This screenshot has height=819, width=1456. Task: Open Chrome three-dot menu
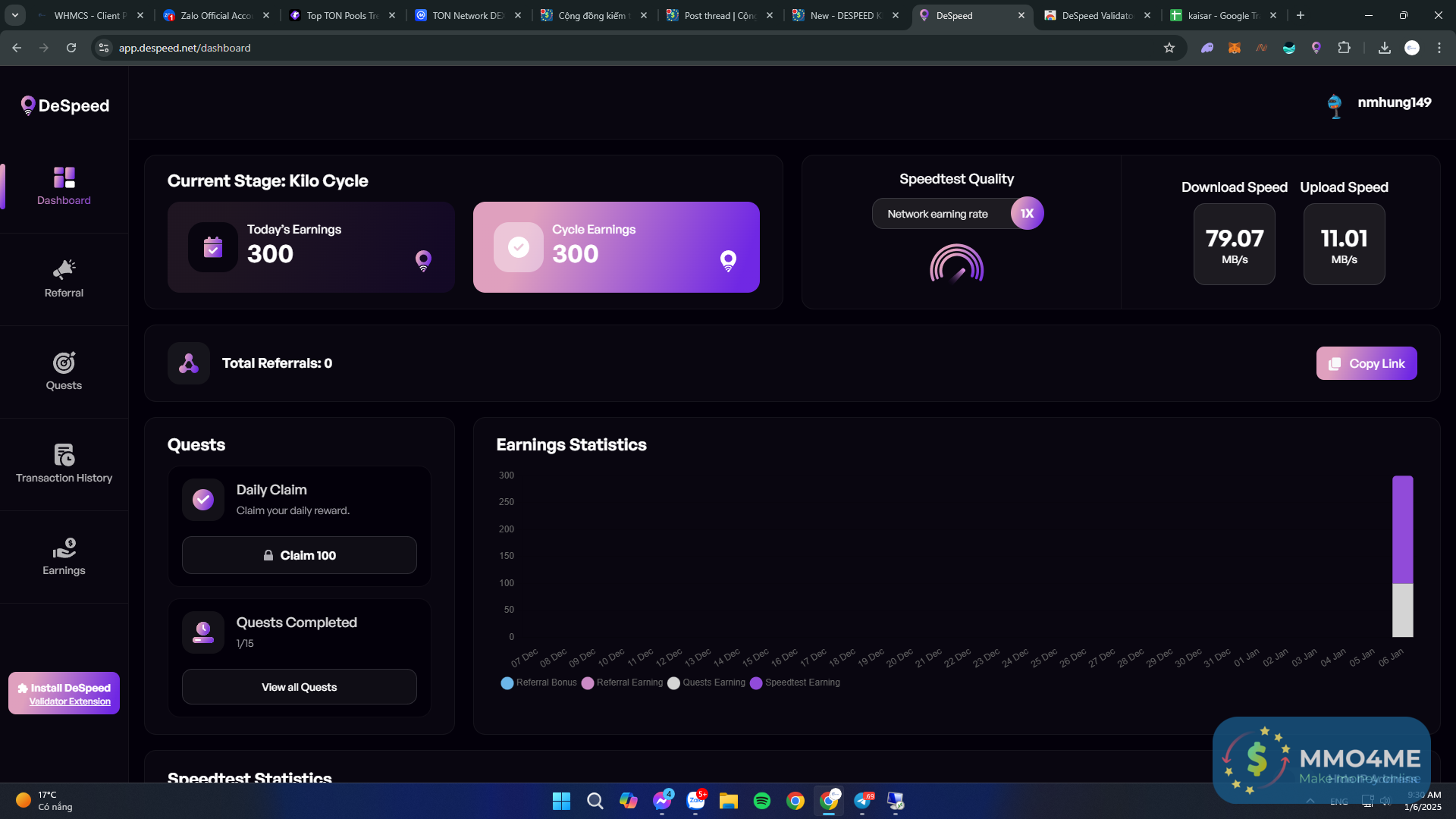[x=1439, y=48]
